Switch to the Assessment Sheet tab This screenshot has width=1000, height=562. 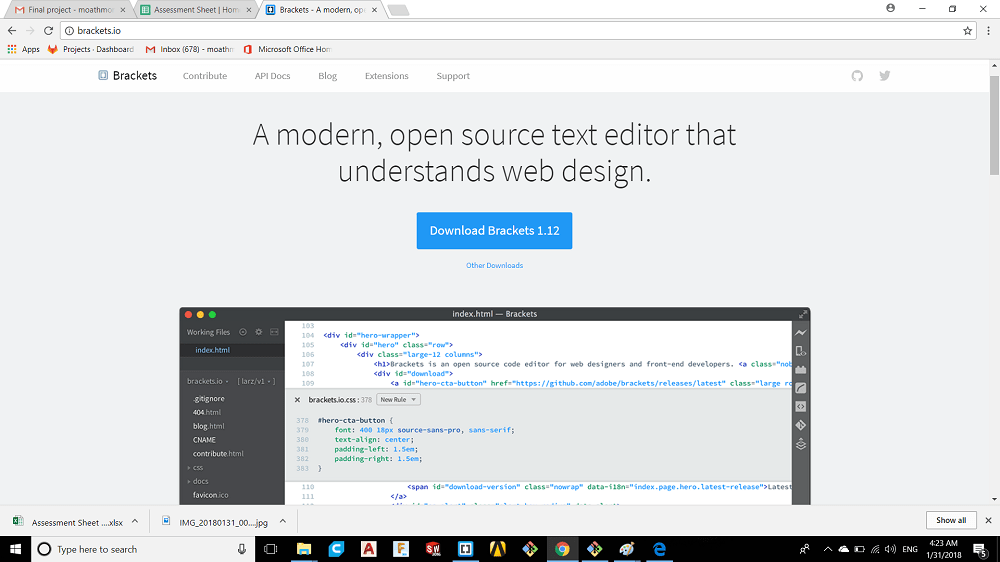196,10
